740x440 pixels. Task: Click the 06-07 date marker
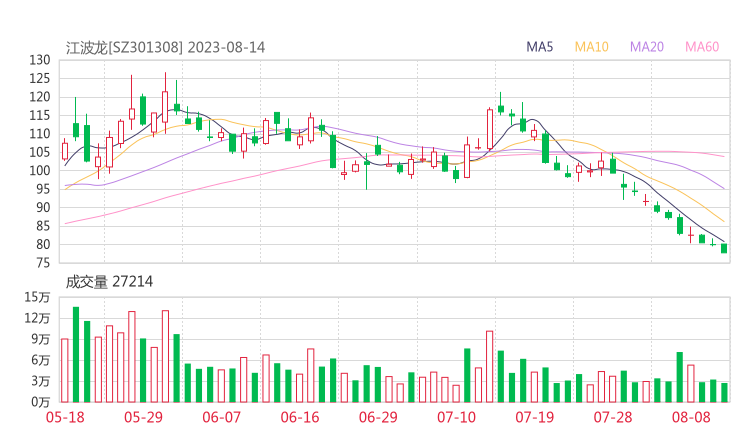pyautogui.click(x=222, y=417)
